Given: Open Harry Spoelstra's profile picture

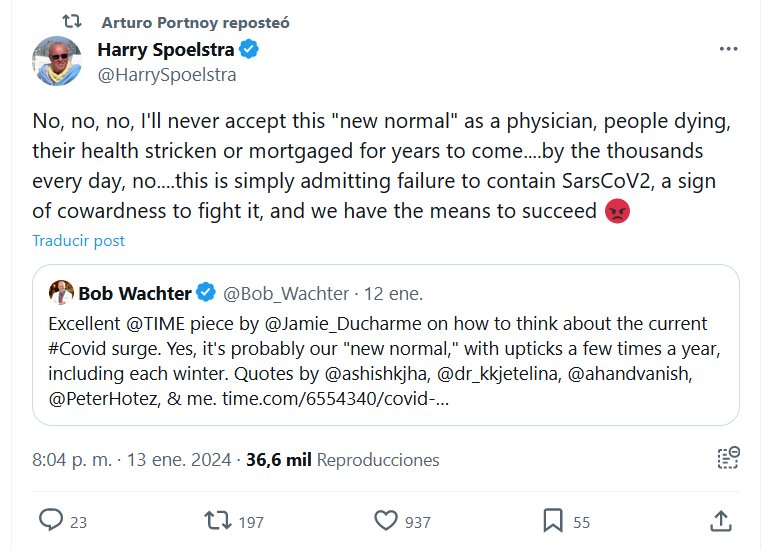Looking at the screenshot, I should tap(57, 61).
